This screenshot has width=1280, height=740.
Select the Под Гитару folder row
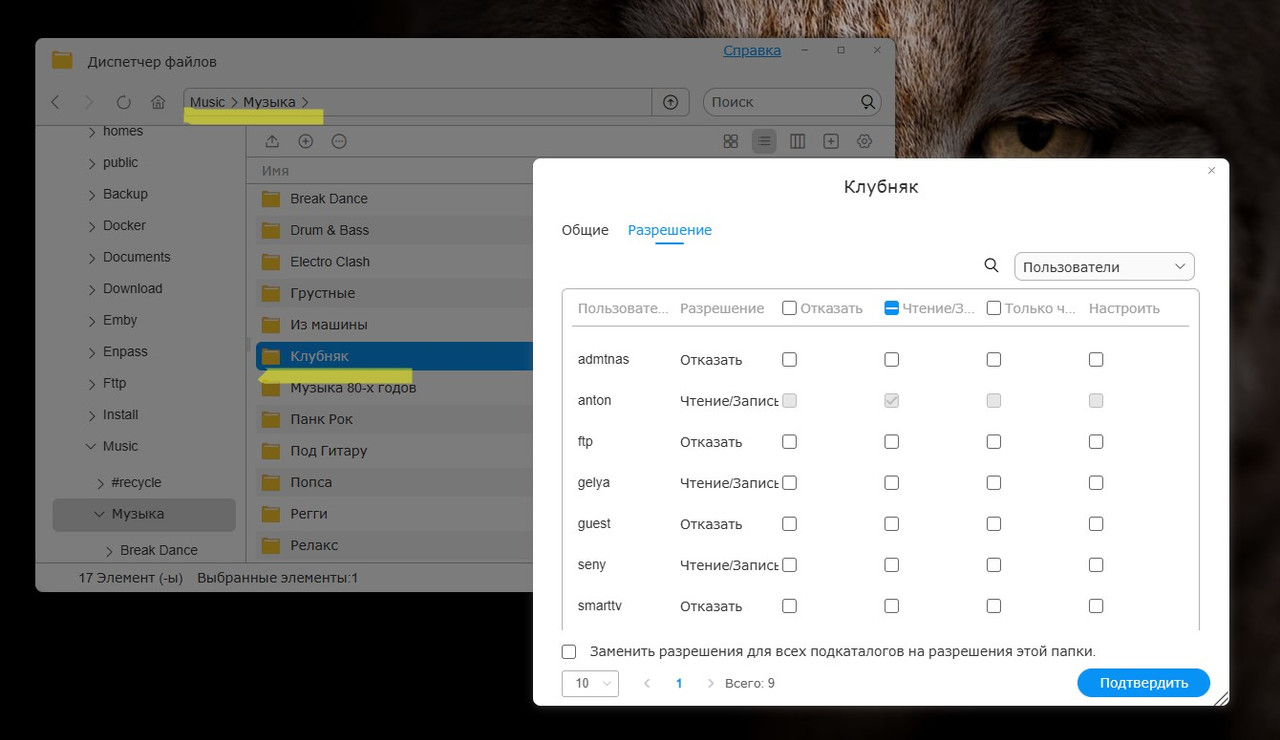(395, 451)
